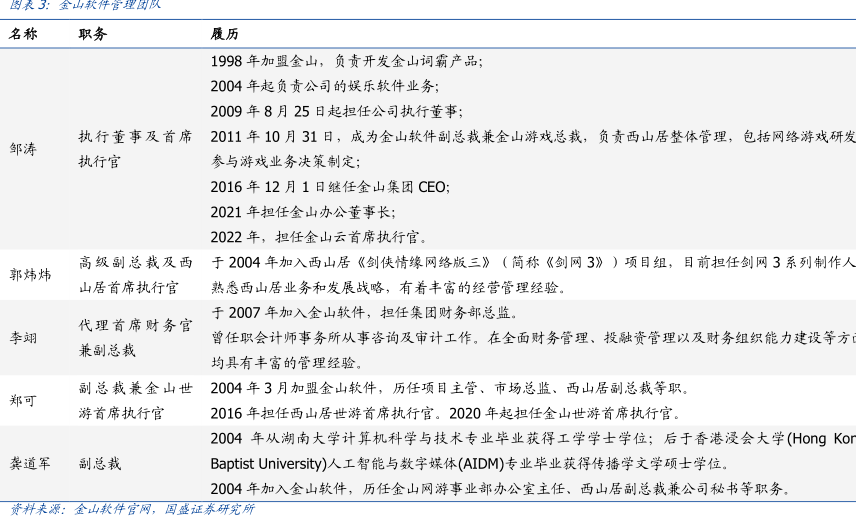Select the position 代理首席财务官兼副总裁
Screen dimensions: 856x520
[135, 338]
